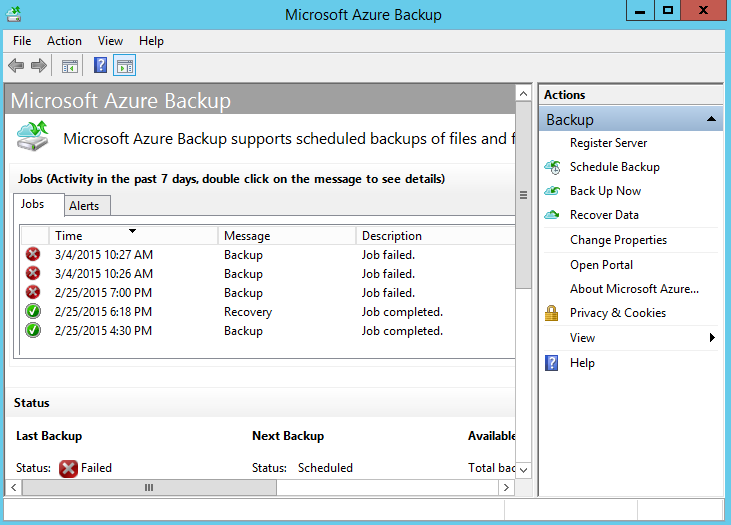Viewport: 731px width, 525px height.
Task: Expand the View submenu arrow in Actions
Action: 712,338
